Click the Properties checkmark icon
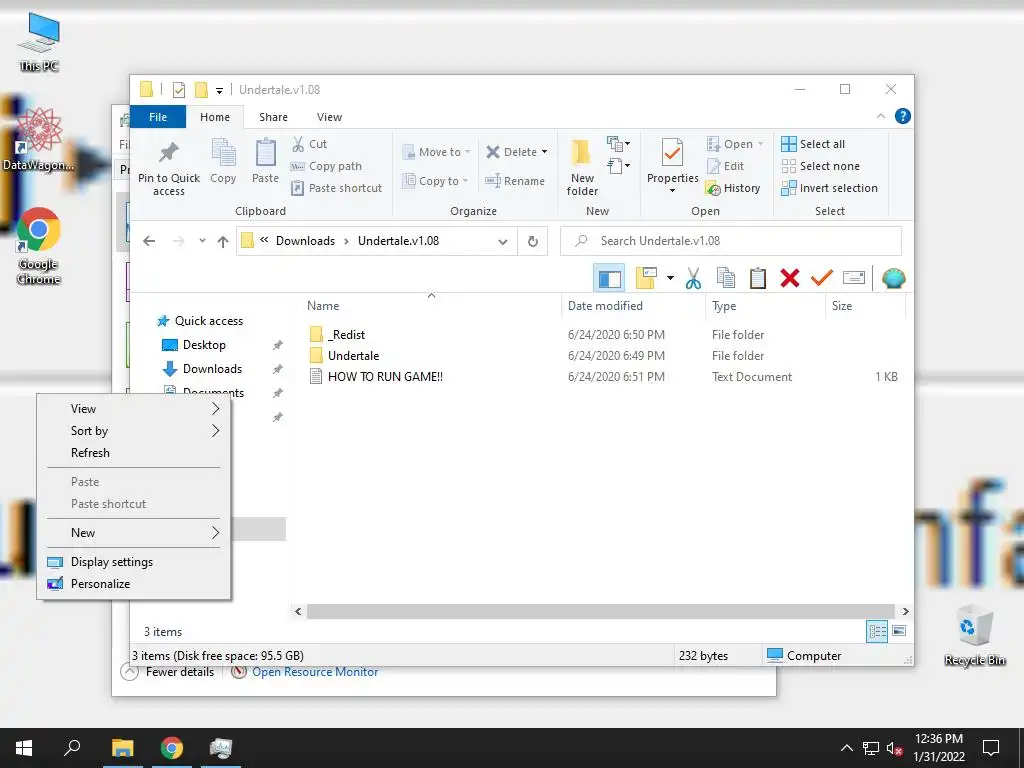This screenshot has height=768, width=1024. 672,153
